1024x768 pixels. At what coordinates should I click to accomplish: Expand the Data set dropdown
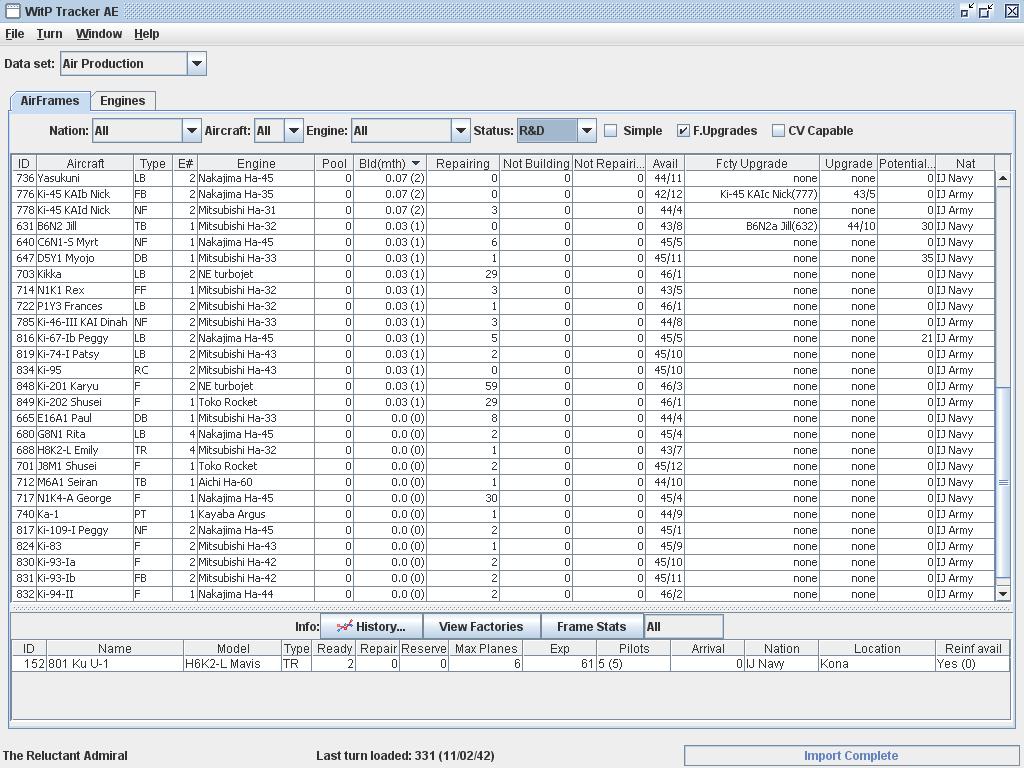tap(197, 63)
